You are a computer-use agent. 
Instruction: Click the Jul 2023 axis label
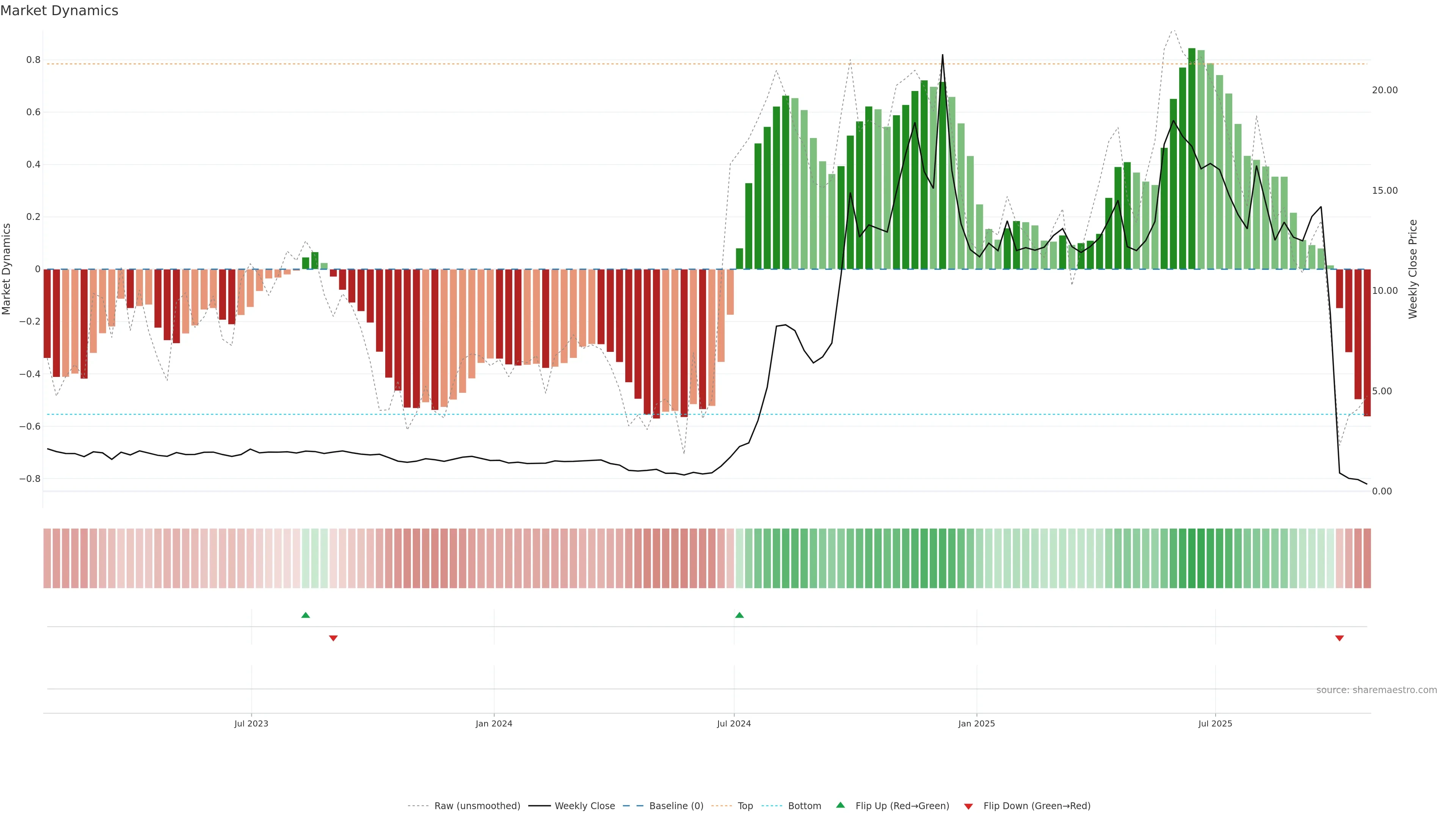251,723
